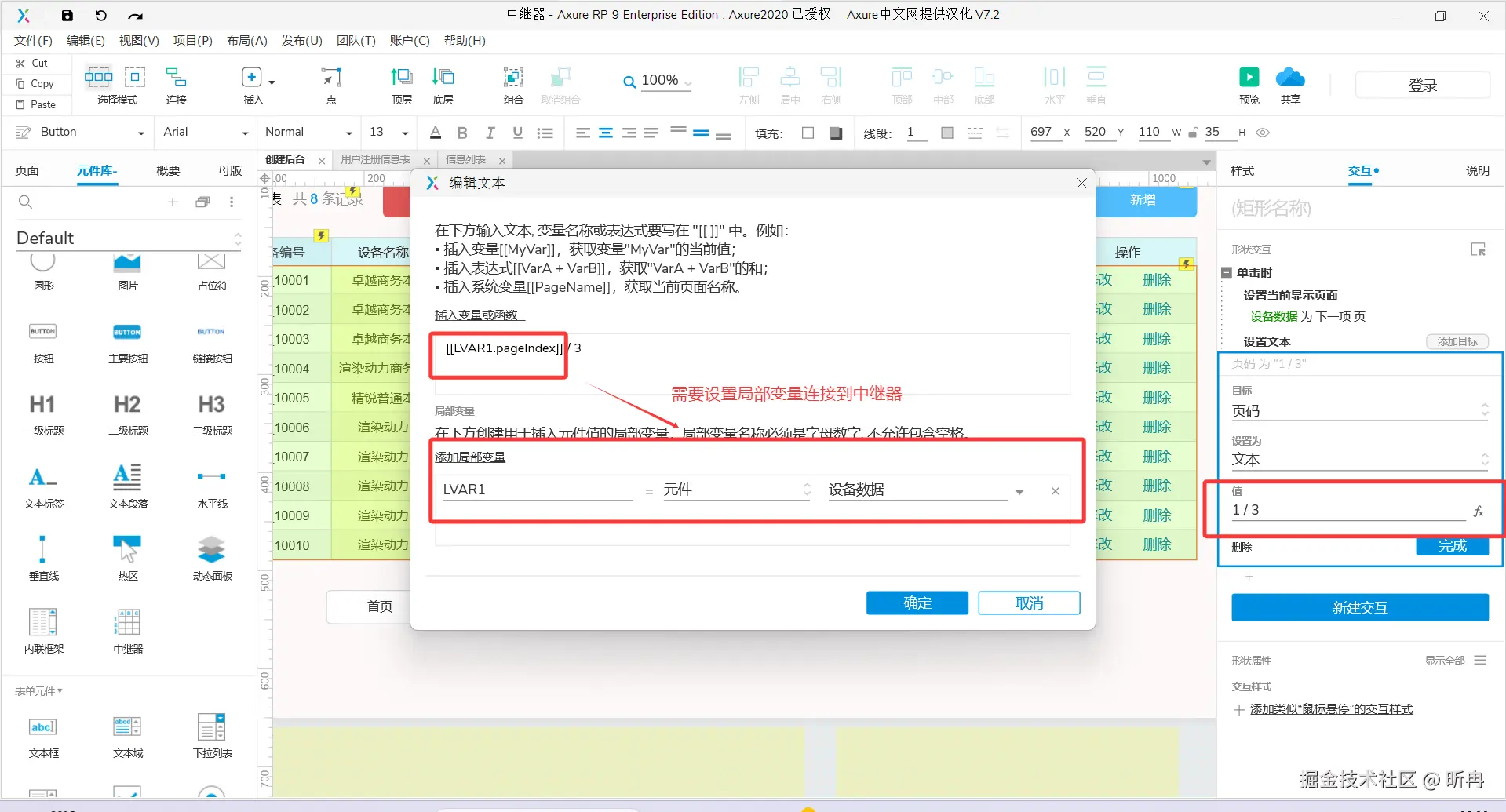Viewport: 1506px width, 812px height.
Task: Click the 添加局部变量 link
Action: click(x=470, y=457)
